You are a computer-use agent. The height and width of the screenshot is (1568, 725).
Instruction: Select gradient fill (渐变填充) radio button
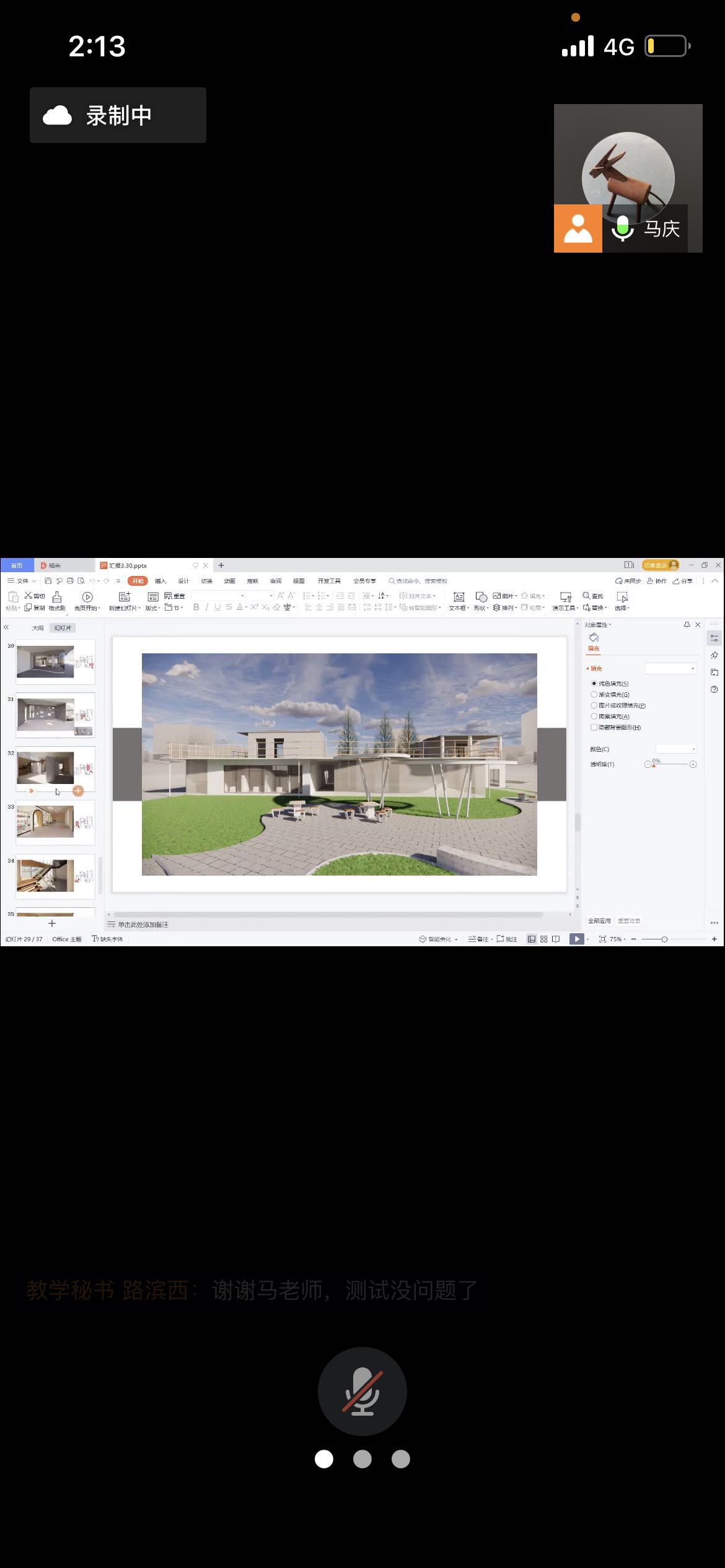594,695
